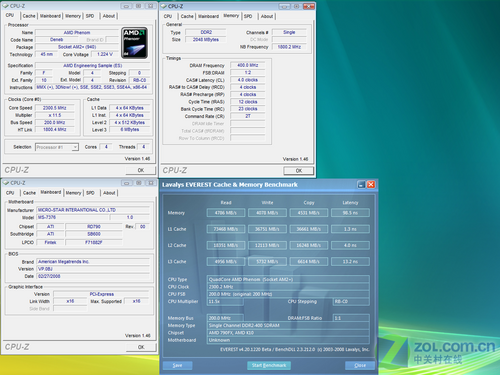Click the Chipset AMD 790FX field in EVEREST
Image resolution: width=500 pixels, height=375 pixels.
288,333
